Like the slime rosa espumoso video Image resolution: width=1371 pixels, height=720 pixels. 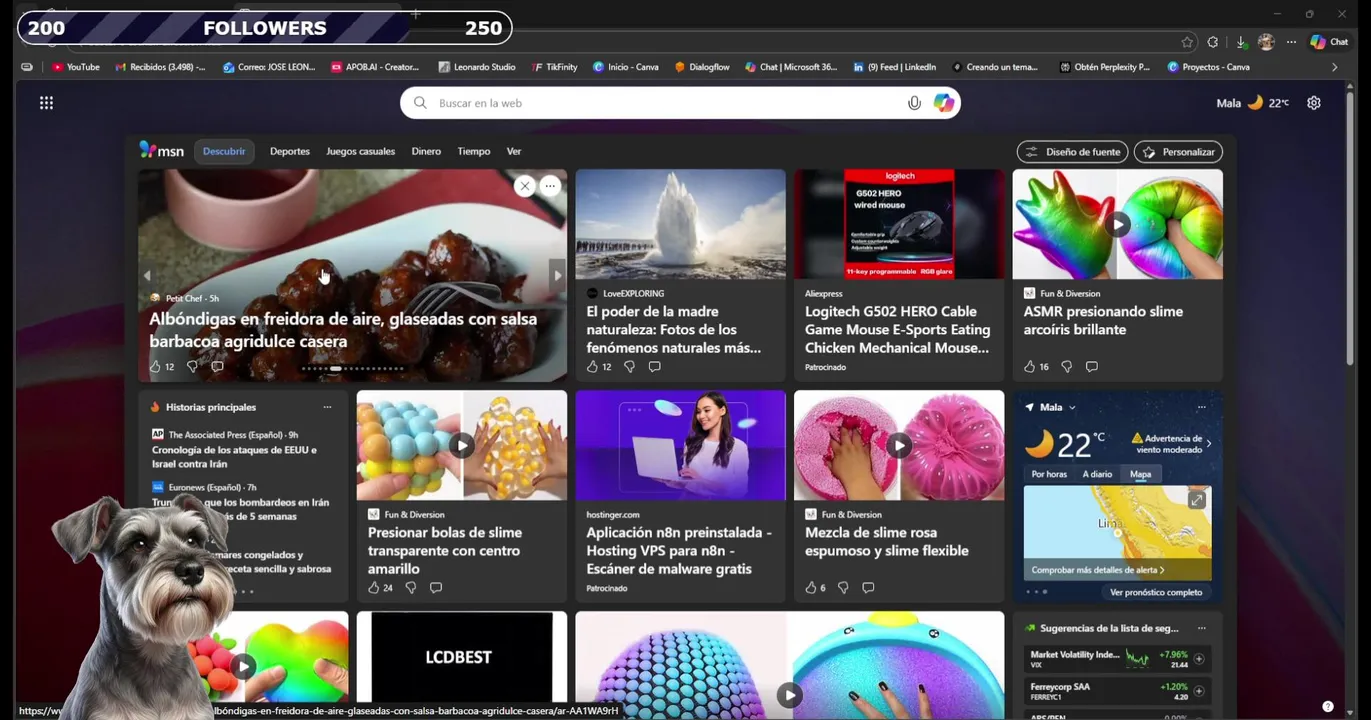click(811, 588)
